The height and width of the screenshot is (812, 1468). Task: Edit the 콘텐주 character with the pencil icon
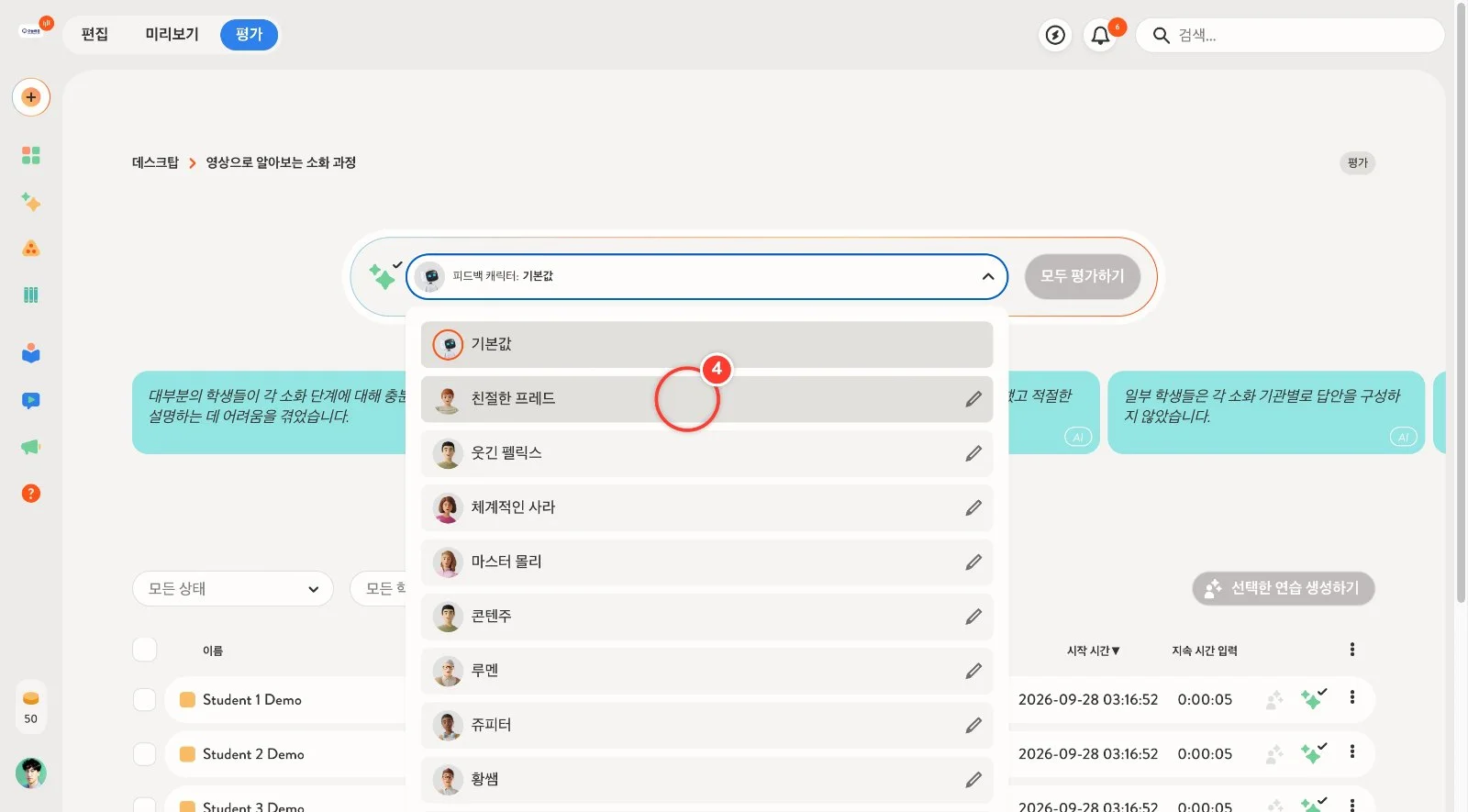click(973, 617)
